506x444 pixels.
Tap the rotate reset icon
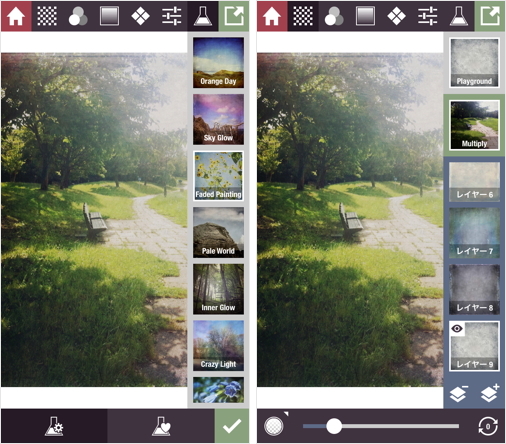(488, 426)
